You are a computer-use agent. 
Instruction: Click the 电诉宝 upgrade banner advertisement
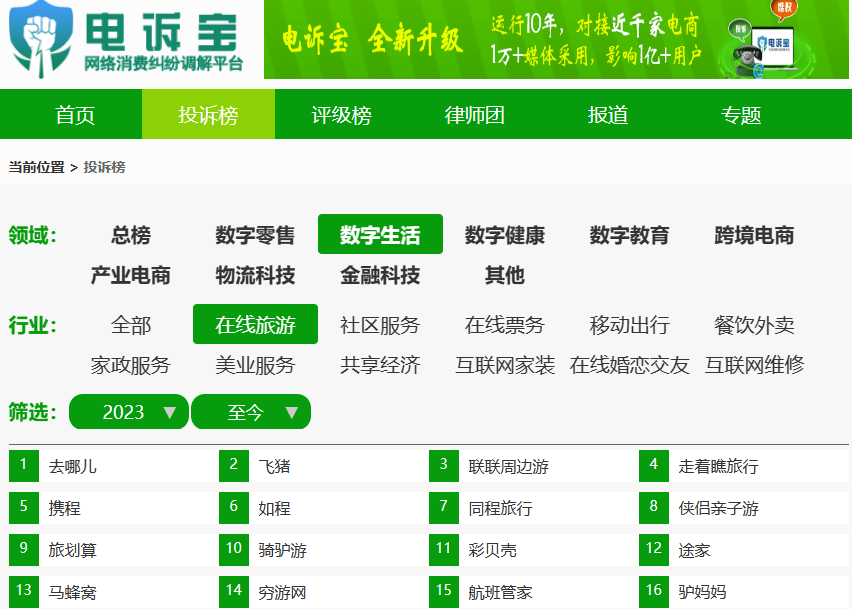556,39
